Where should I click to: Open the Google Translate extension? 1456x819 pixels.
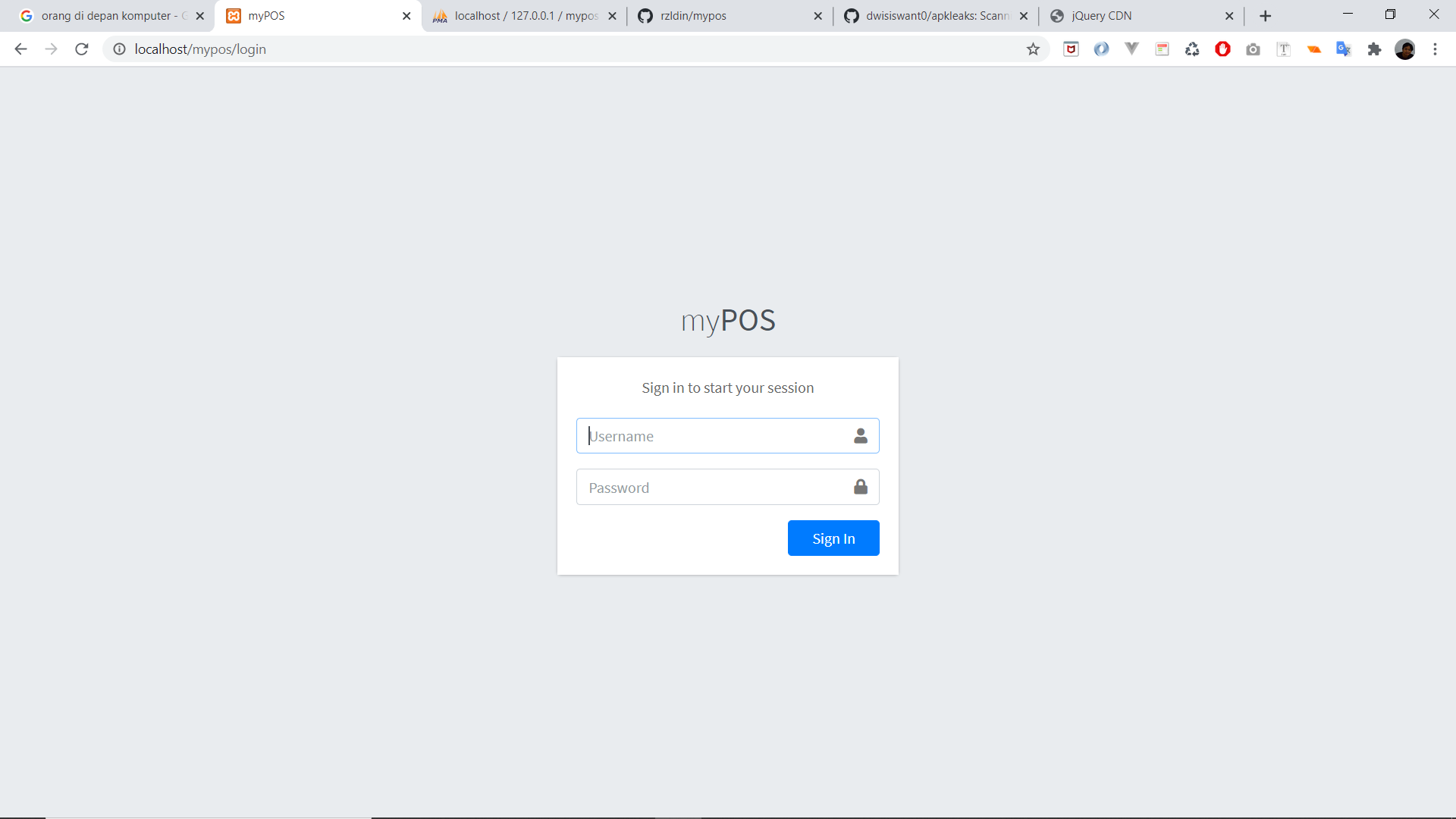[x=1344, y=49]
